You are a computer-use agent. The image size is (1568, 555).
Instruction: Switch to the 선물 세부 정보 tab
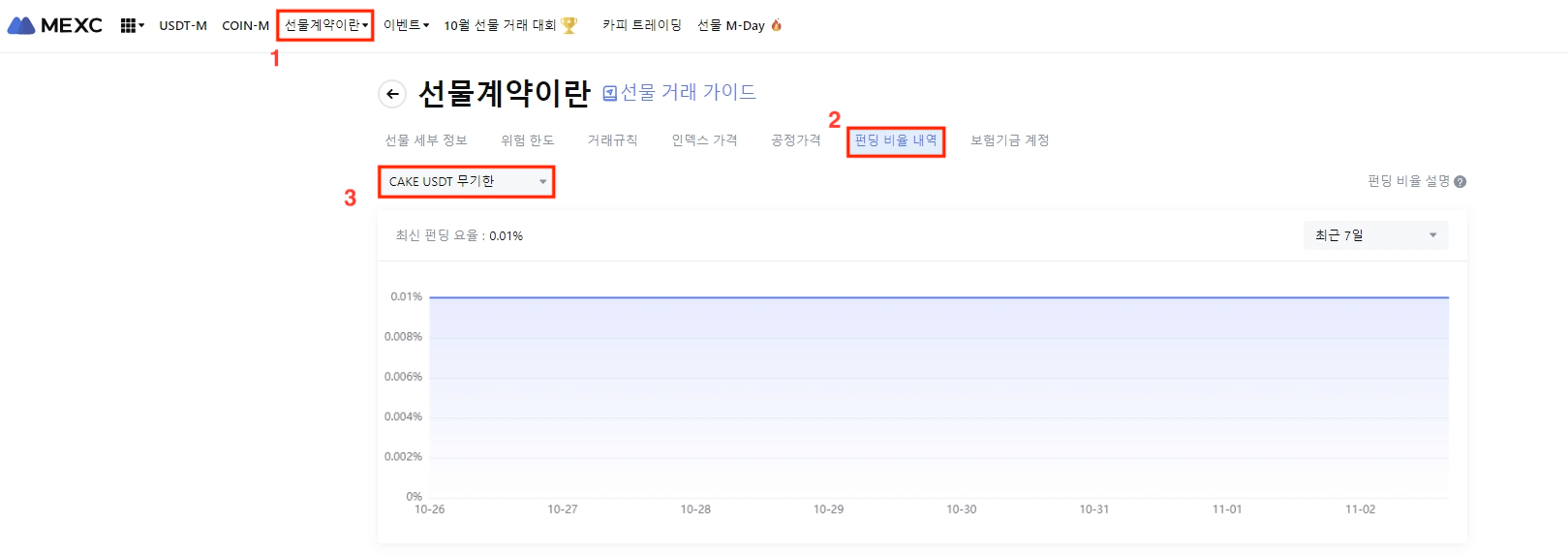point(426,140)
